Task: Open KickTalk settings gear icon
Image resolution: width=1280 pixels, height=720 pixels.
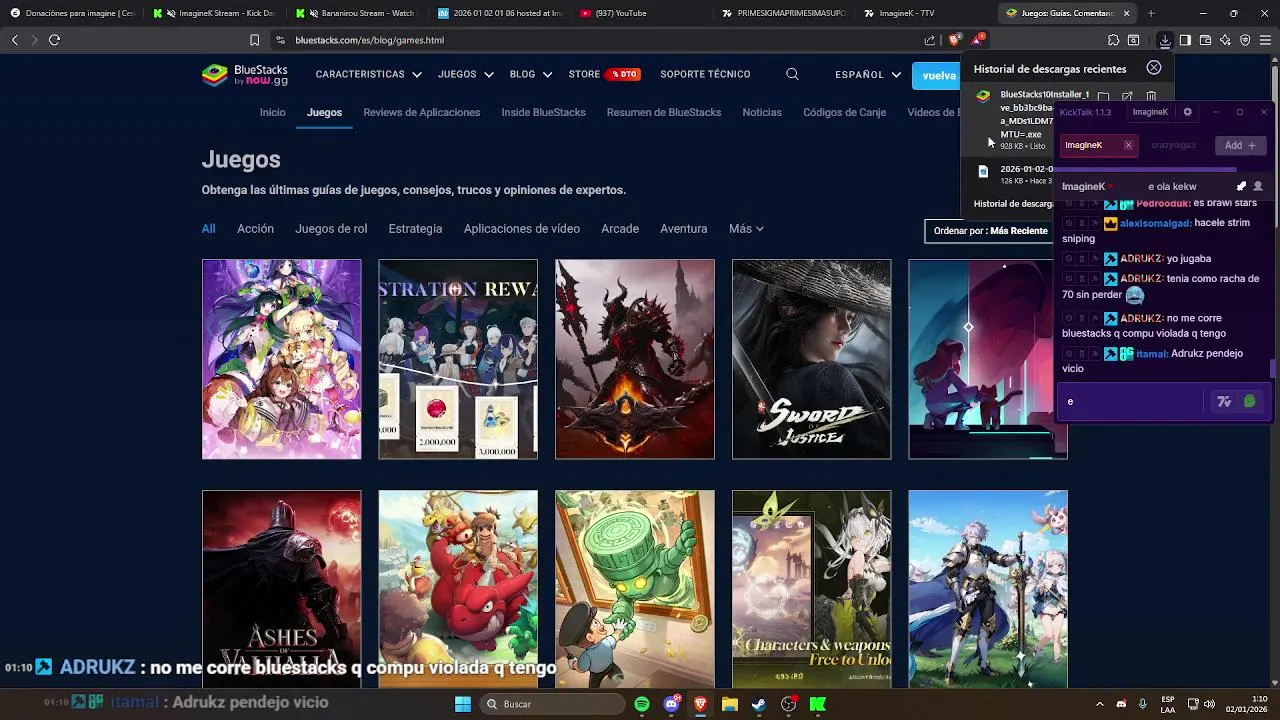Action: 1187,112
